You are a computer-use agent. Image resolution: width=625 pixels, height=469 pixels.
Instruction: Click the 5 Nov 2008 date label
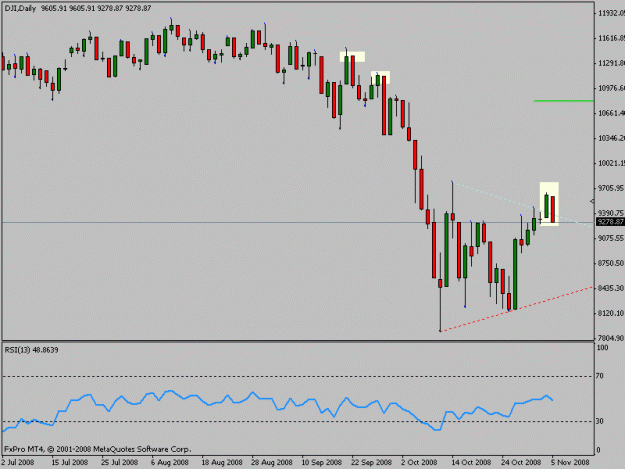pyautogui.click(x=570, y=462)
